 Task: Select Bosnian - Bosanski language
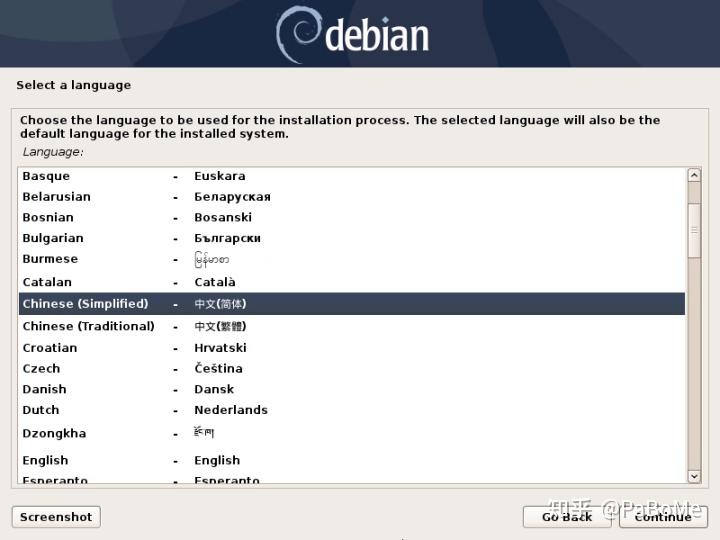click(x=352, y=218)
